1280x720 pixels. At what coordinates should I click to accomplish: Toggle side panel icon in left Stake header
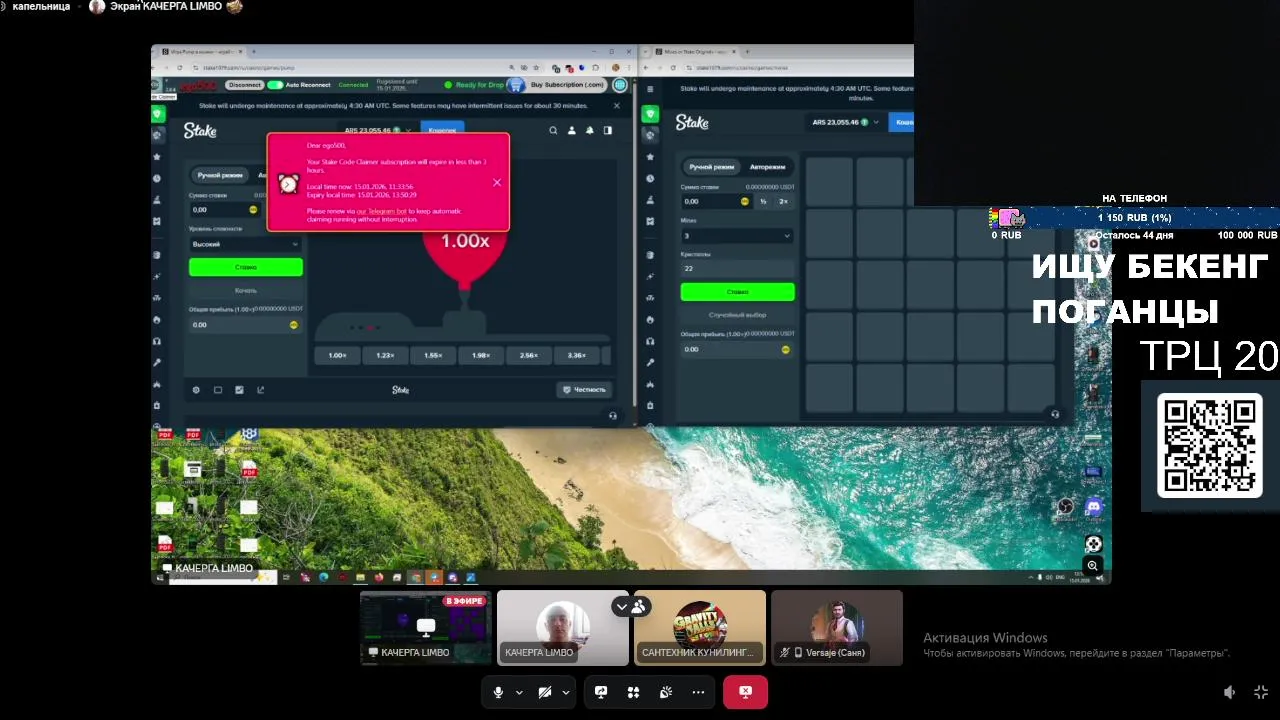click(607, 130)
